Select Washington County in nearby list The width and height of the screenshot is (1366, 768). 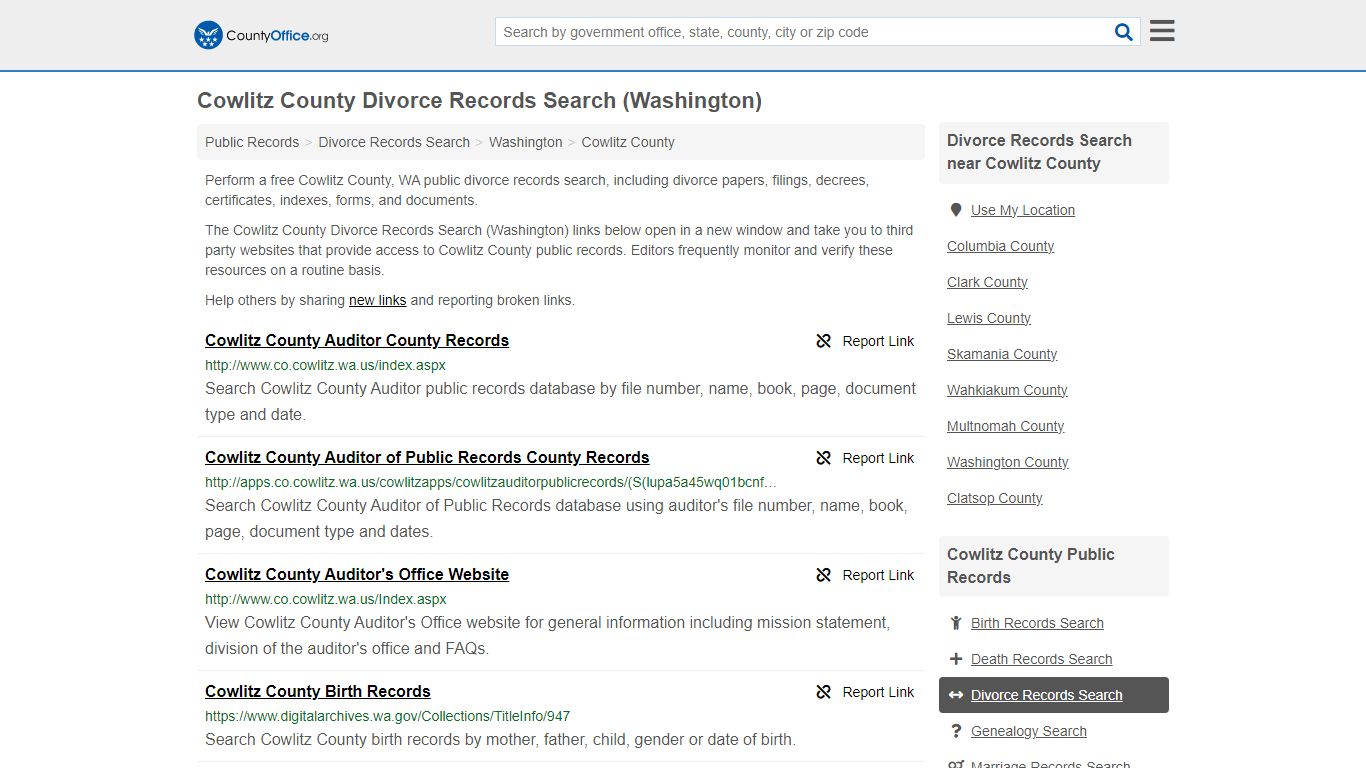pyautogui.click(x=1008, y=462)
